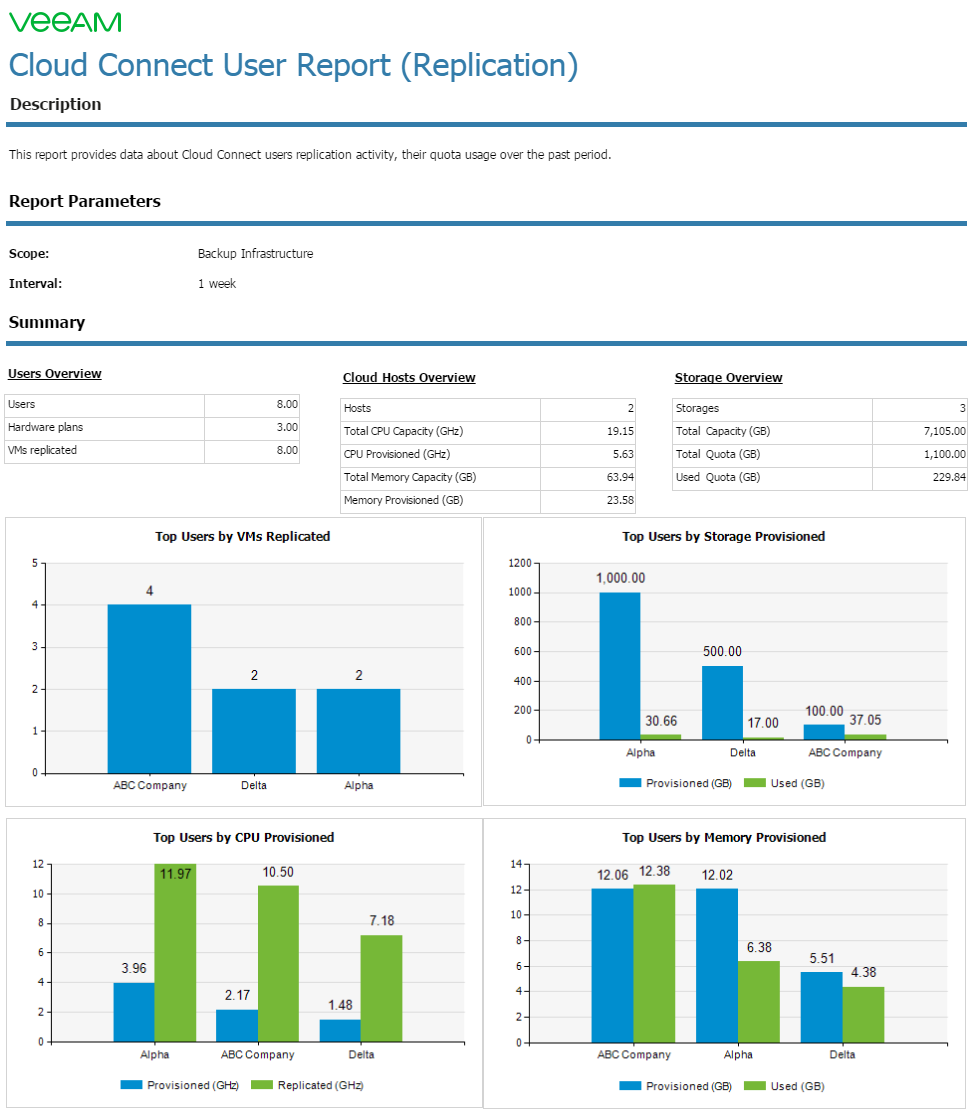This screenshot has width=973, height=1113.
Task: Click the 'Storages' row label
Action: tap(697, 408)
